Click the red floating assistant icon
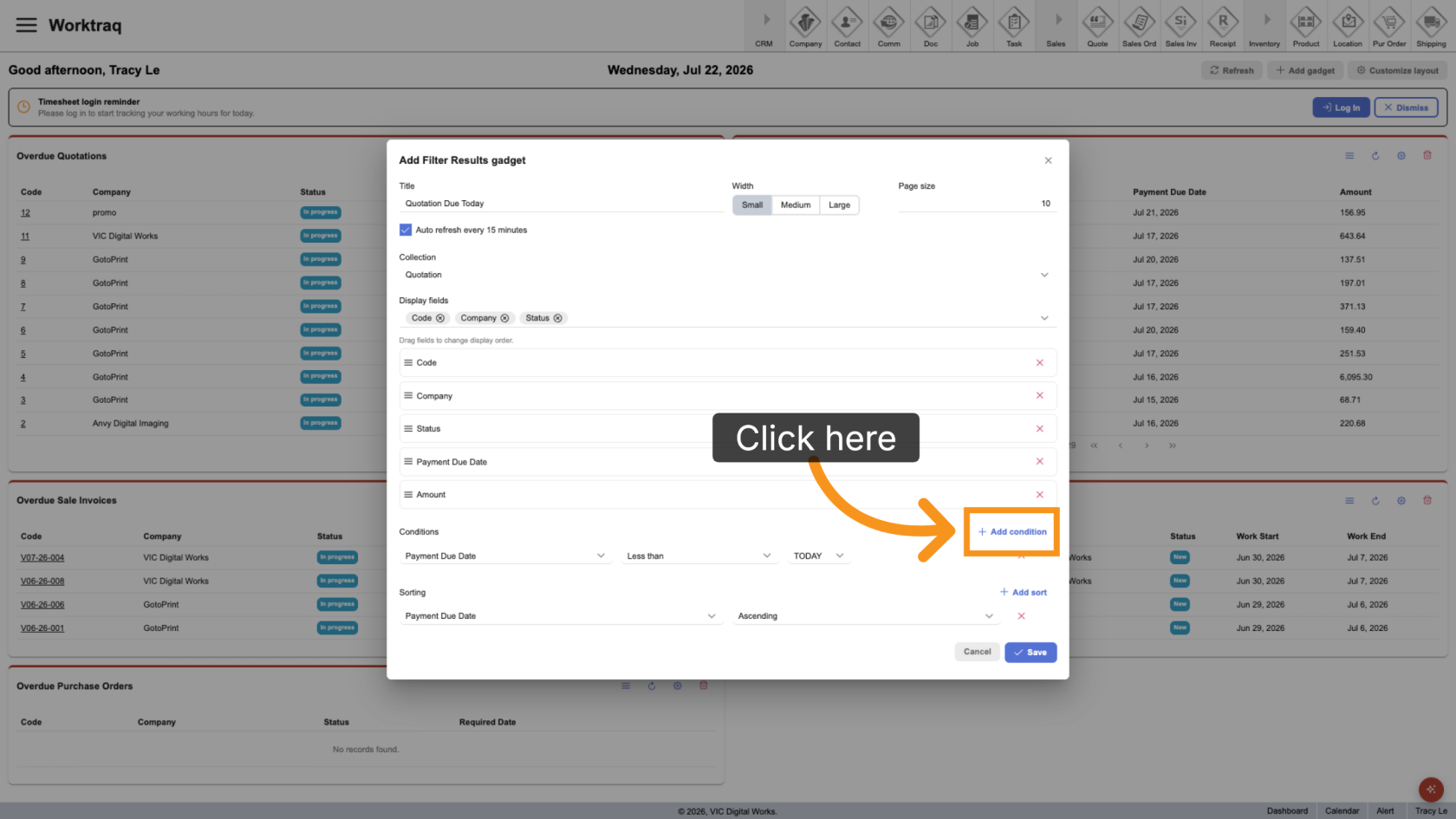1456x819 pixels. [1430, 789]
